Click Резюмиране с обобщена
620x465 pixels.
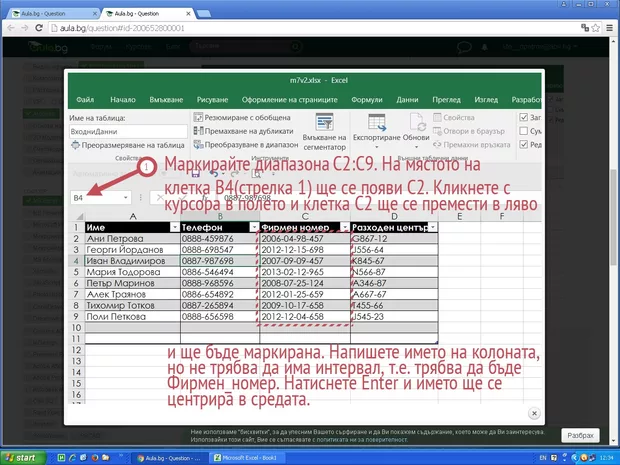tap(242, 117)
